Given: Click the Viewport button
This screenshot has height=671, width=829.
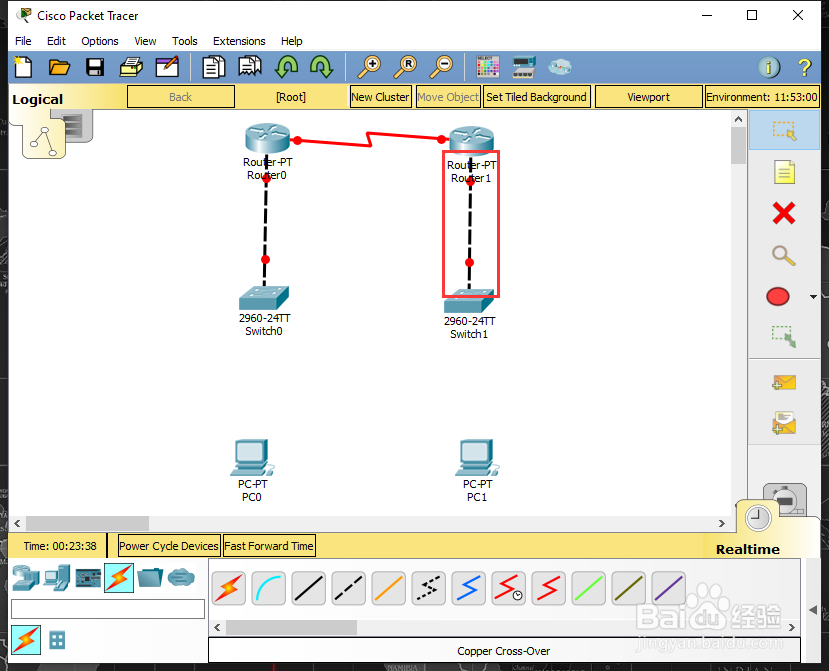Looking at the screenshot, I should coord(649,97).
